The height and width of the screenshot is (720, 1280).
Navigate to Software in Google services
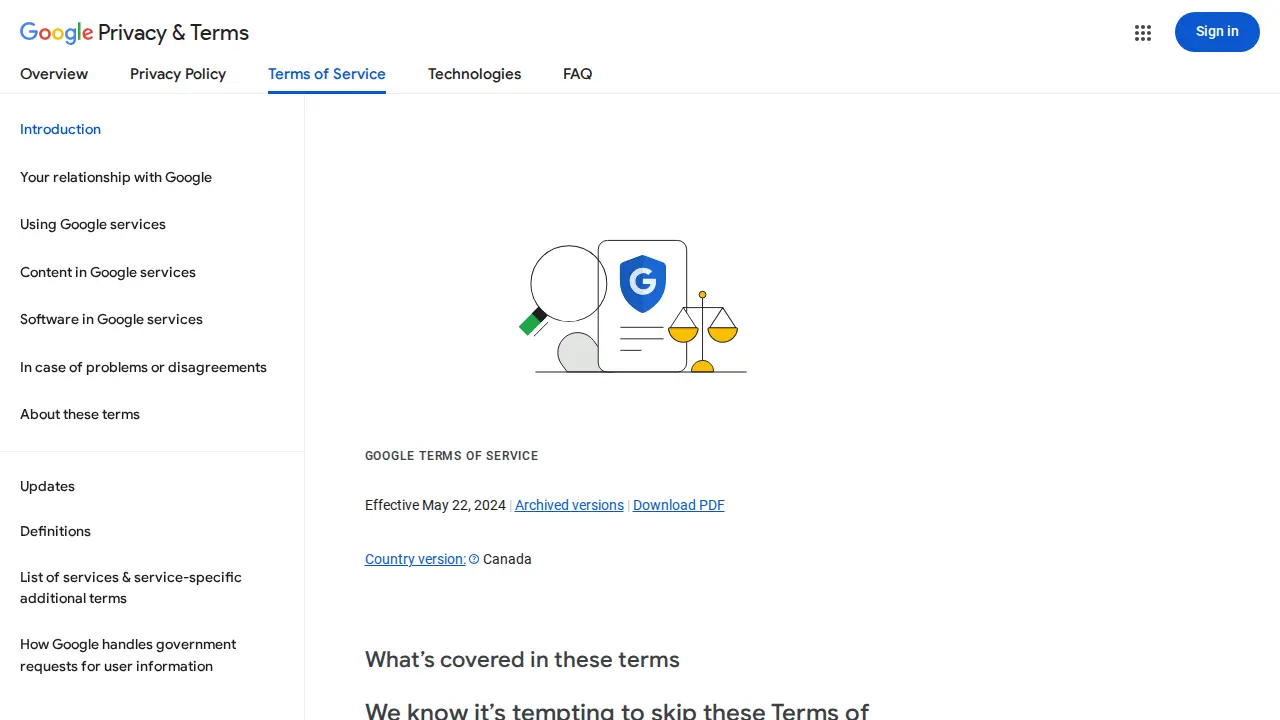tap(111, 319)
